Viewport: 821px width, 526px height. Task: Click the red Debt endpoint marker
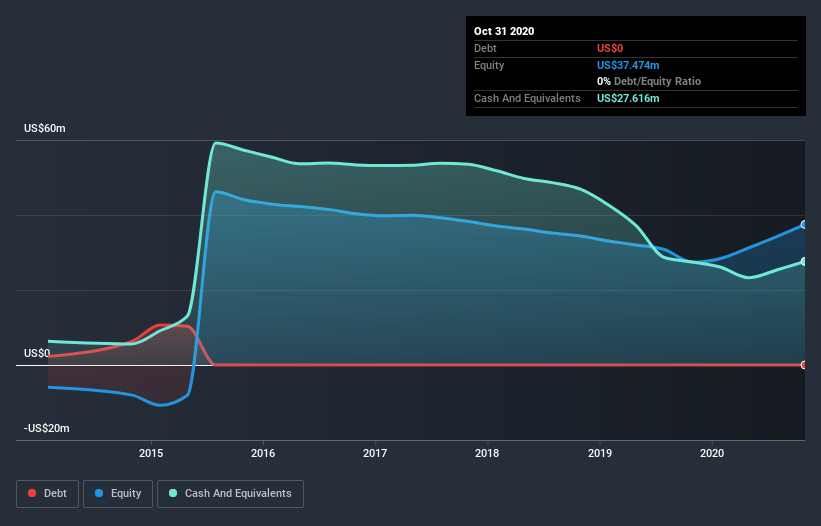804,365
